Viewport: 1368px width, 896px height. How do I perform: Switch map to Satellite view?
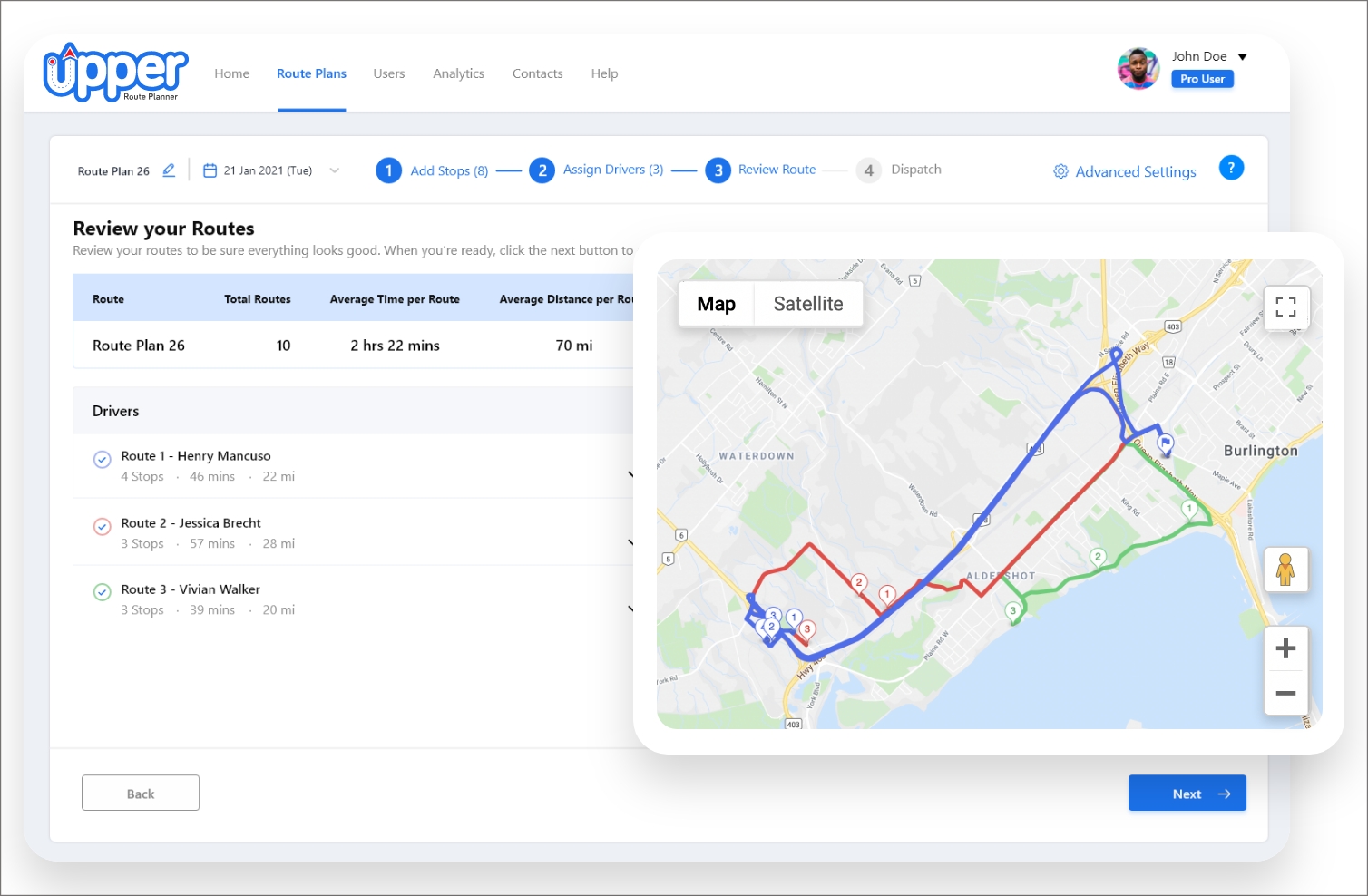point(808,304)
